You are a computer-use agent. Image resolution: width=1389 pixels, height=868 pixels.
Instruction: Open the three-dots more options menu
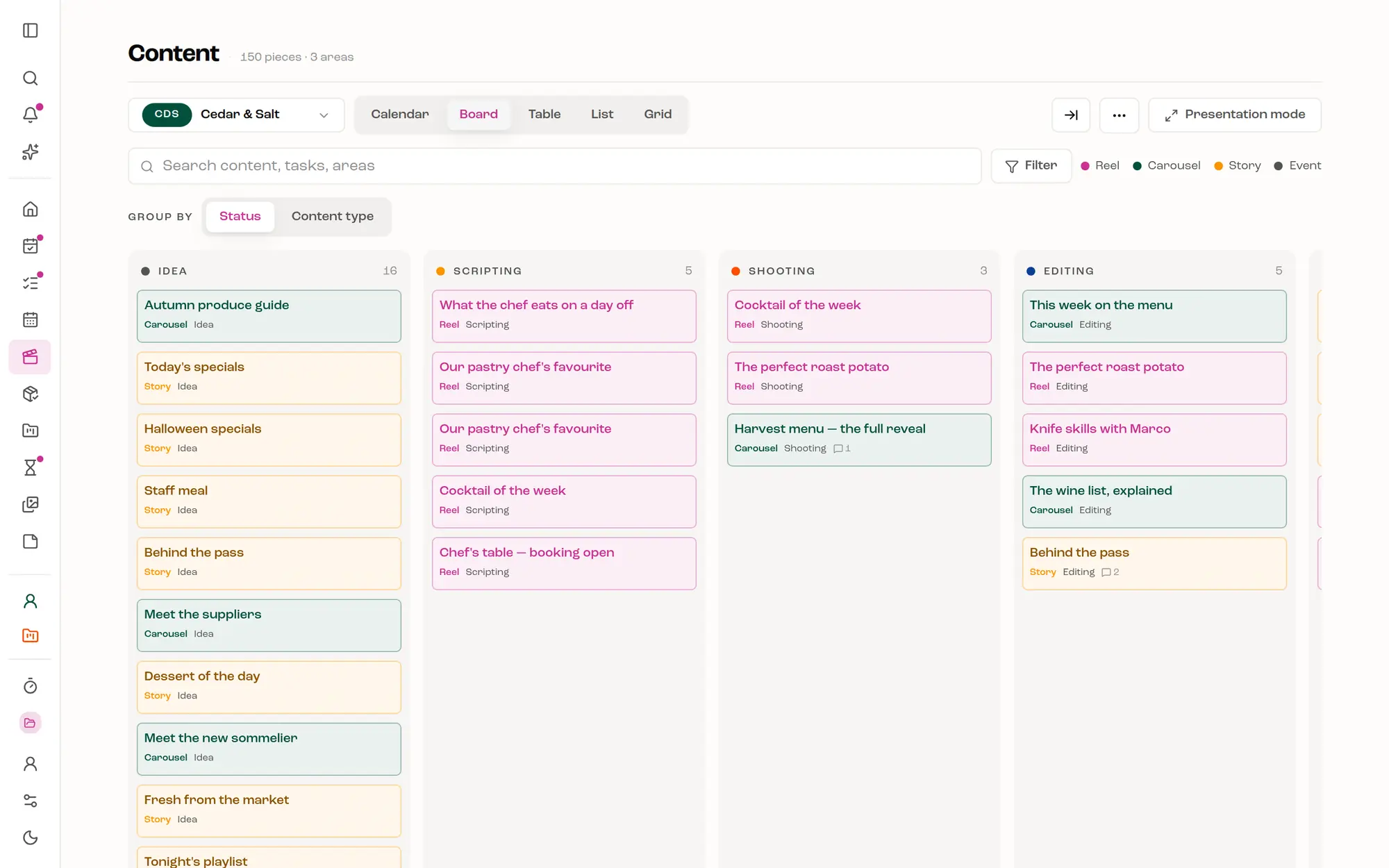pyautogui.click(x=1119, y=115)
